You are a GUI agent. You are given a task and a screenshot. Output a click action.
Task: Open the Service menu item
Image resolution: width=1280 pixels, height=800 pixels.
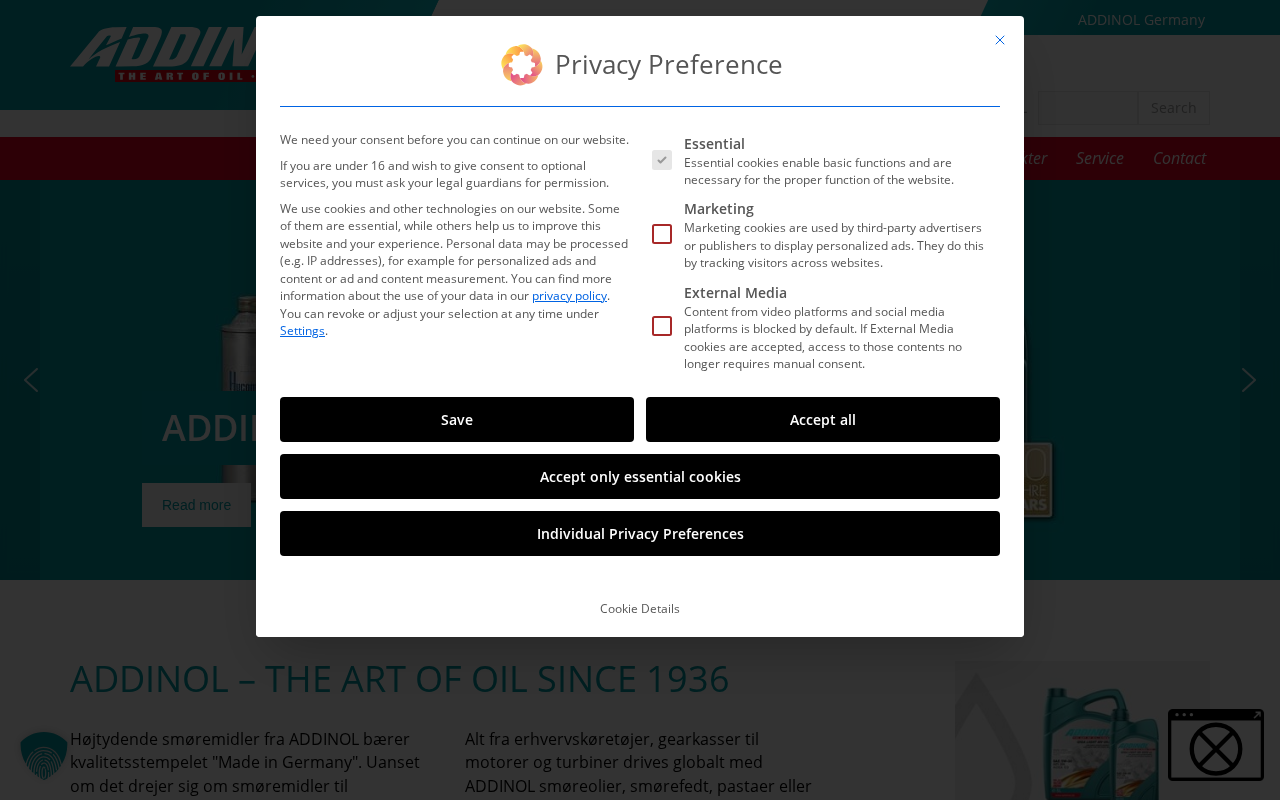(1099, 158)
